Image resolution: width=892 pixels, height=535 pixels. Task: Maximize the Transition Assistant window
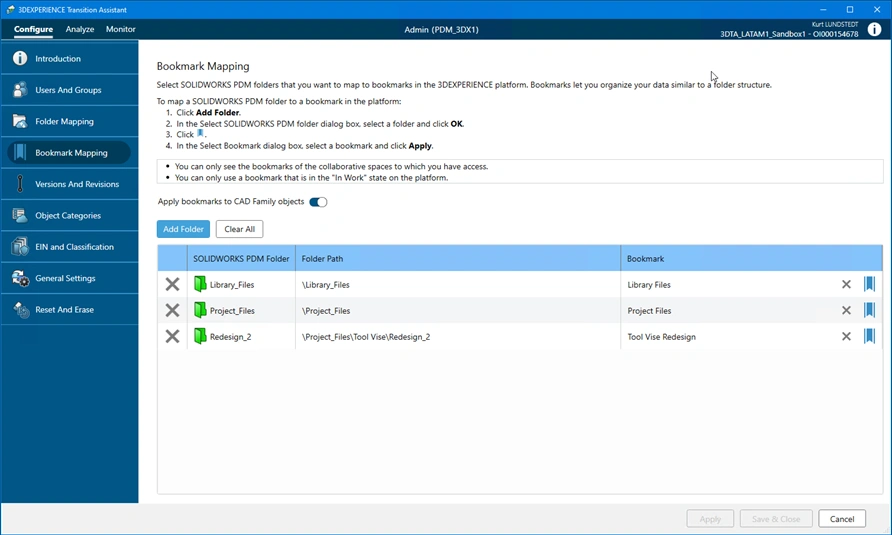[x=850, y=9]
